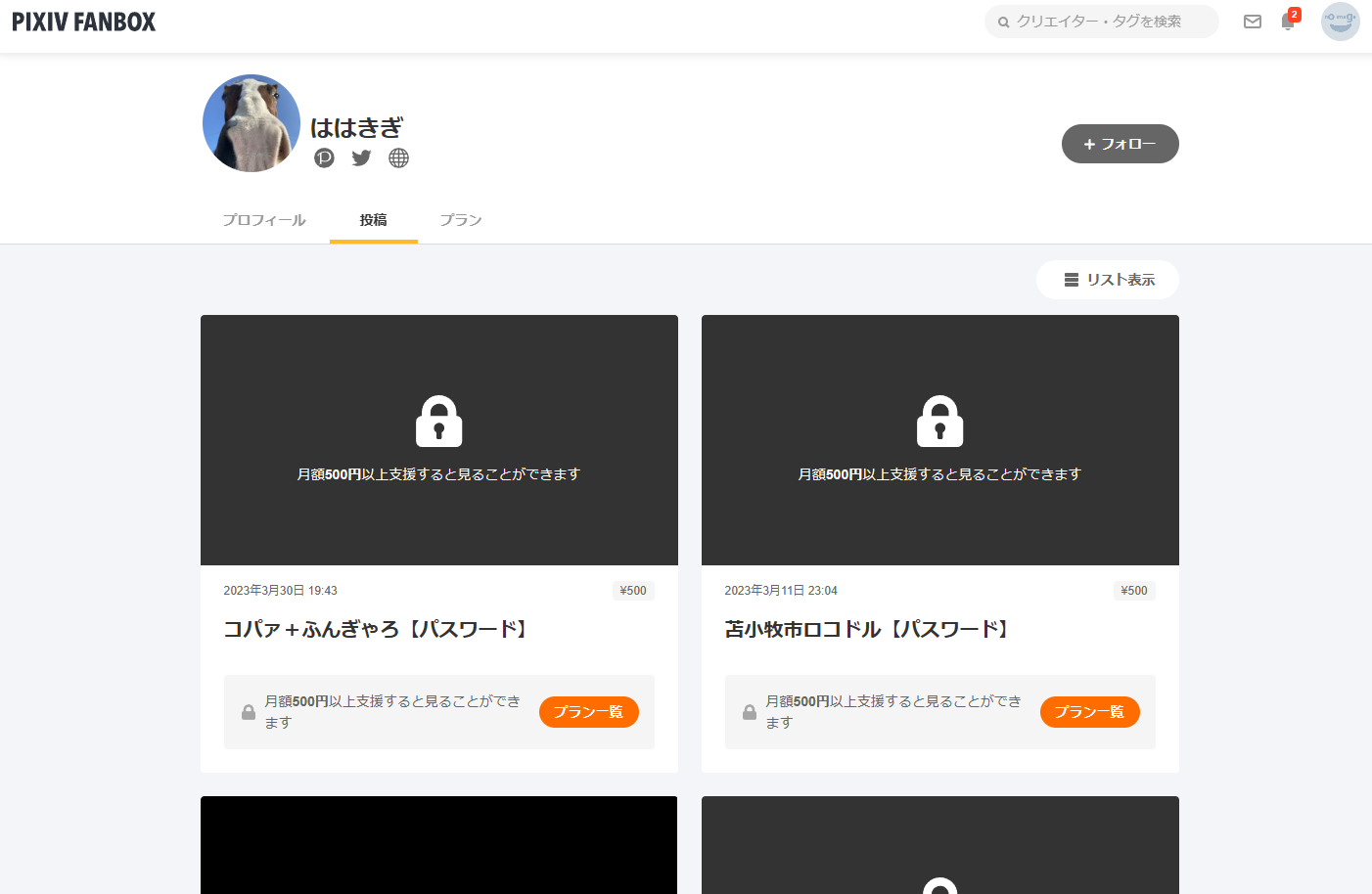Click lock icon on コパァ+ふんぎゃろ post
The height and width of the screenshot is (894, 1372).
pyautogui.click(x=438, y=422)
